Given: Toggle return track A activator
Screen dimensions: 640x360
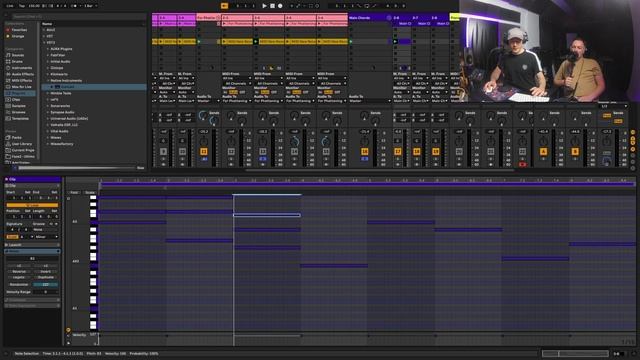Looking at the screenshot, I should click(x=543, y=151).
